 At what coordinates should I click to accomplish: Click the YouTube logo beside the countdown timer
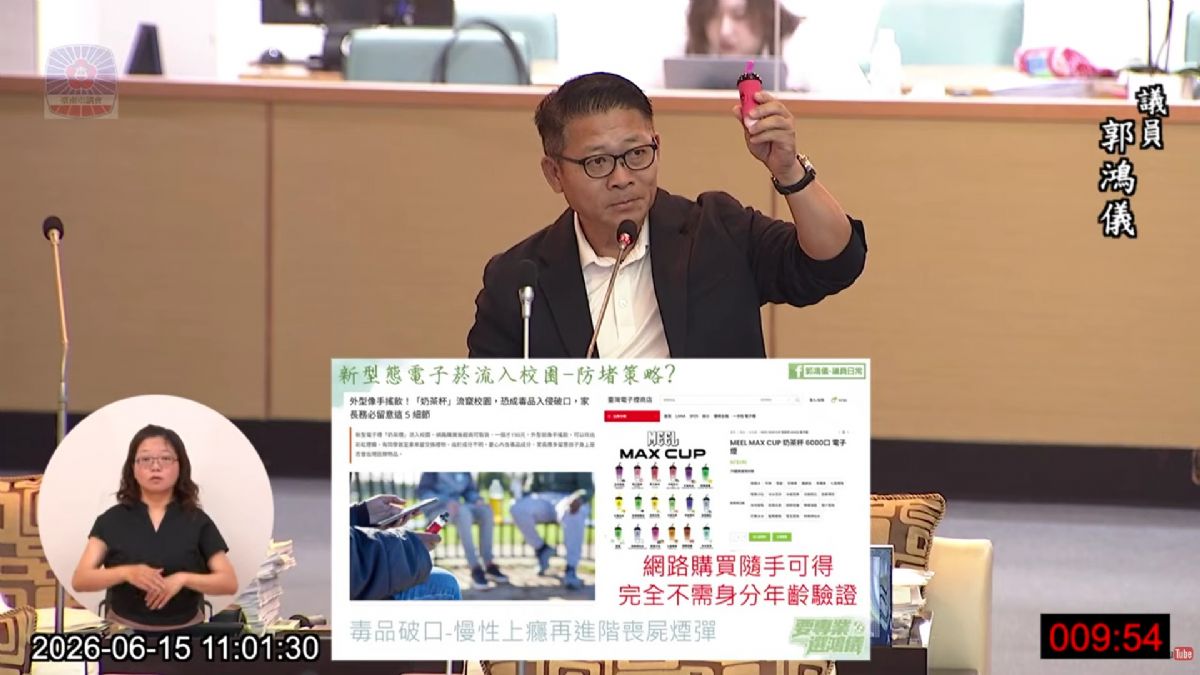tap(1182, 653)
